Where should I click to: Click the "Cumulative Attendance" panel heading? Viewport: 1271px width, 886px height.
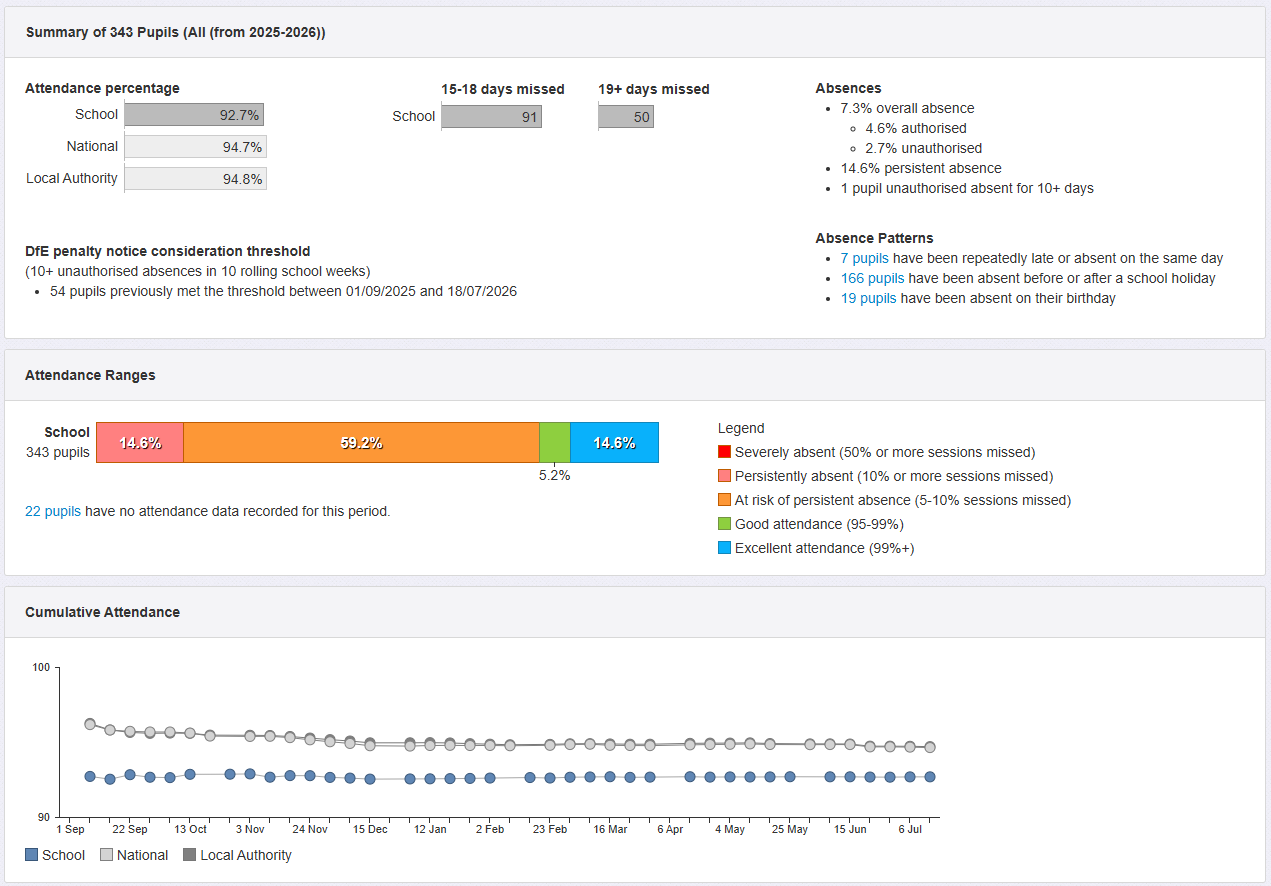(102, 612)
